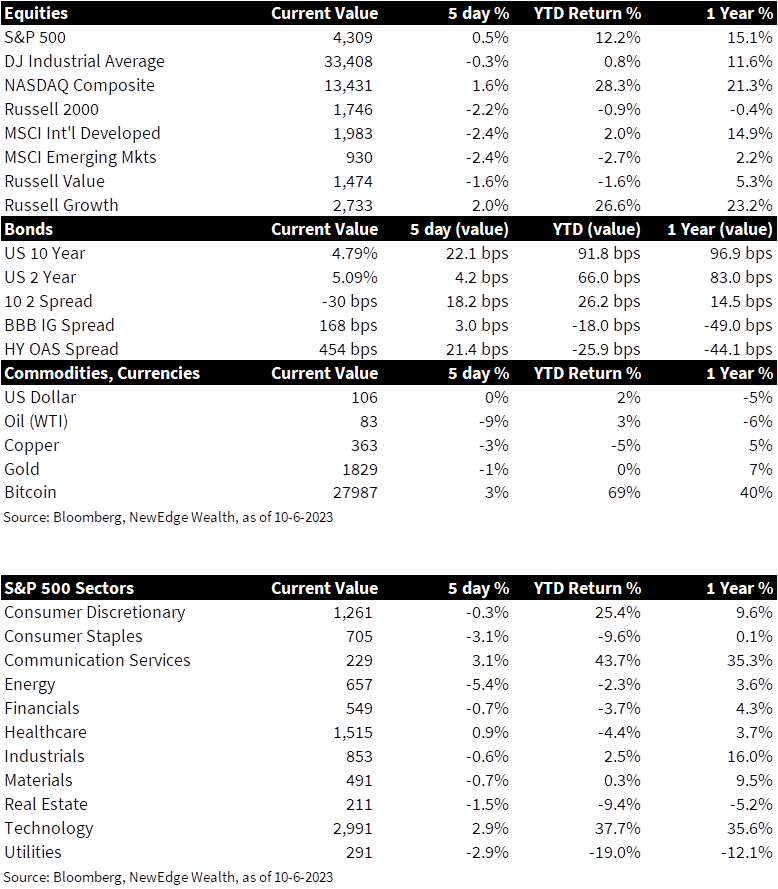This screenshot has width=778, height=889.
Task: Click the Bitcoin row label
Action: click(x=30, y=492)
